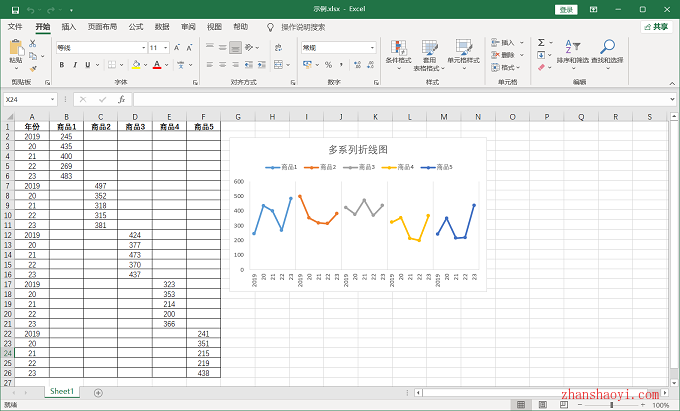Open Find and Select (查找和选择)
The height and width of the screenshot is (411, 680).
coord(607,55)
